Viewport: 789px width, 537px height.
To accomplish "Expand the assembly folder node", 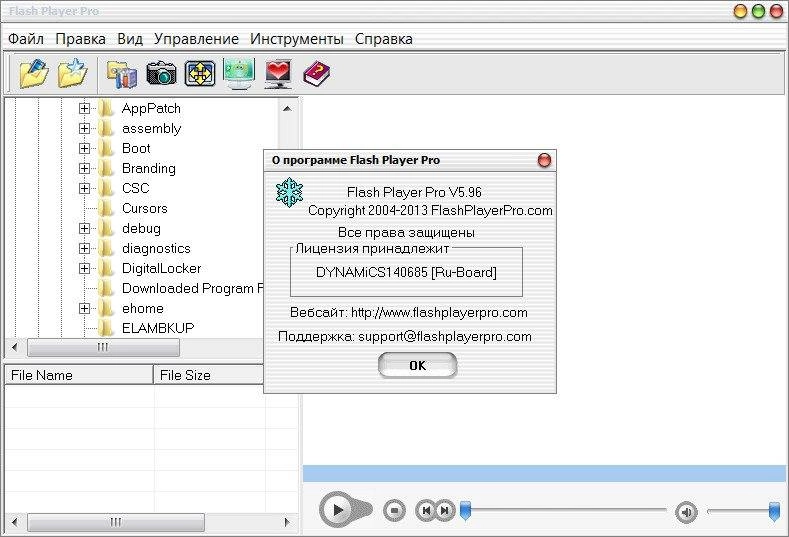I will 85,128.
